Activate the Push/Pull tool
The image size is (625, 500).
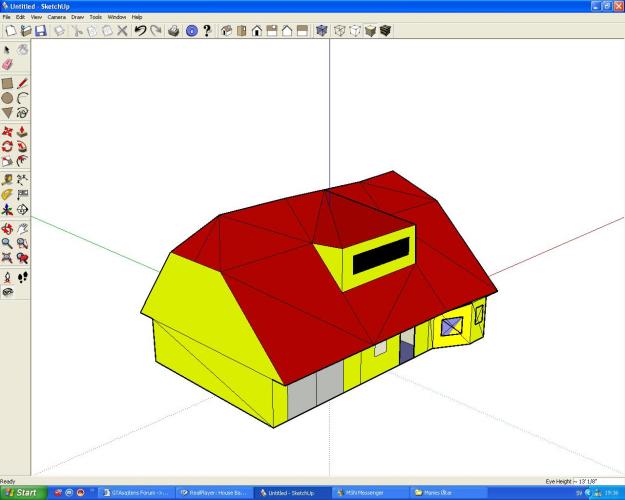22,132
